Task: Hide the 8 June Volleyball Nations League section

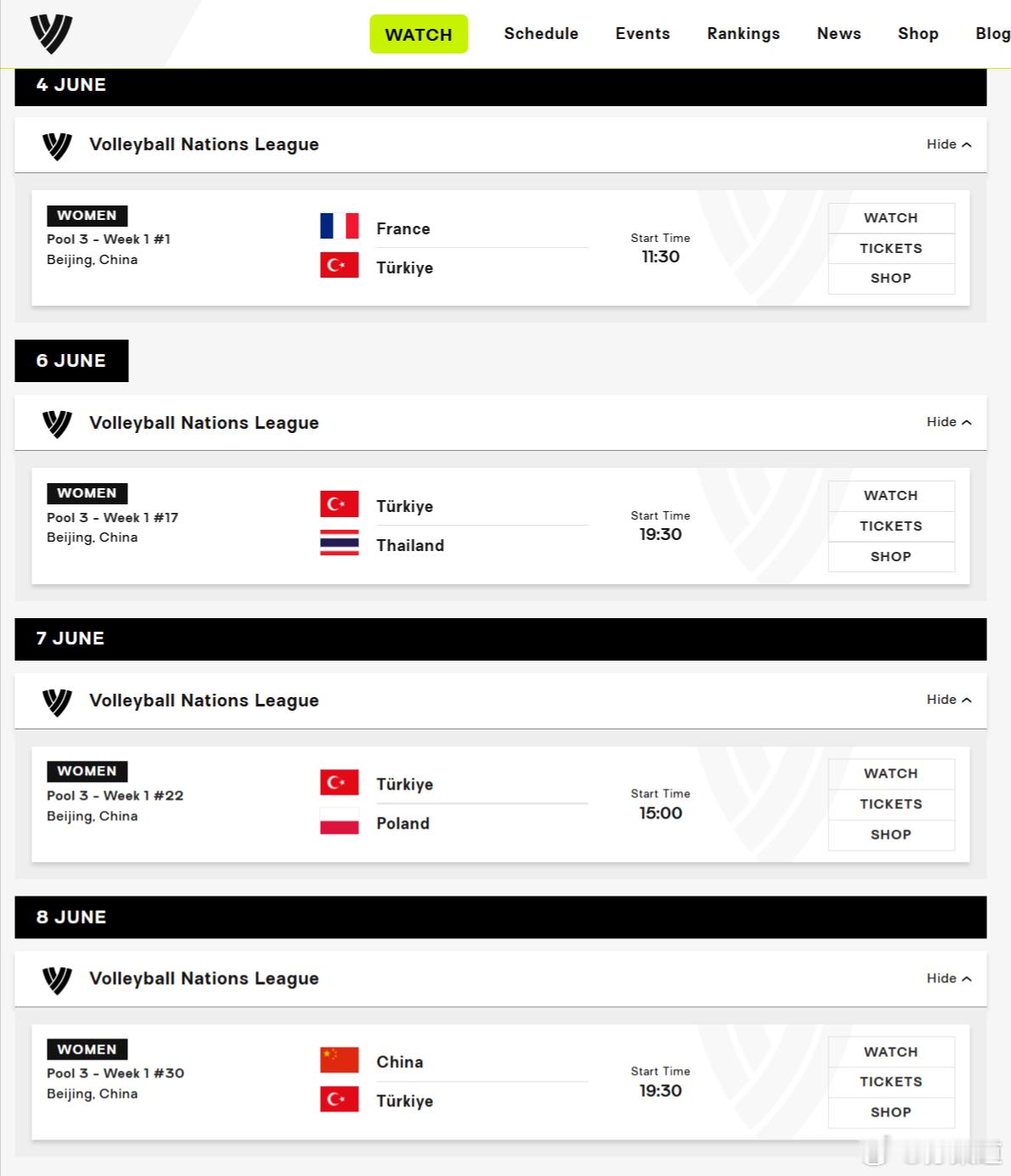Action: point(949,978)
